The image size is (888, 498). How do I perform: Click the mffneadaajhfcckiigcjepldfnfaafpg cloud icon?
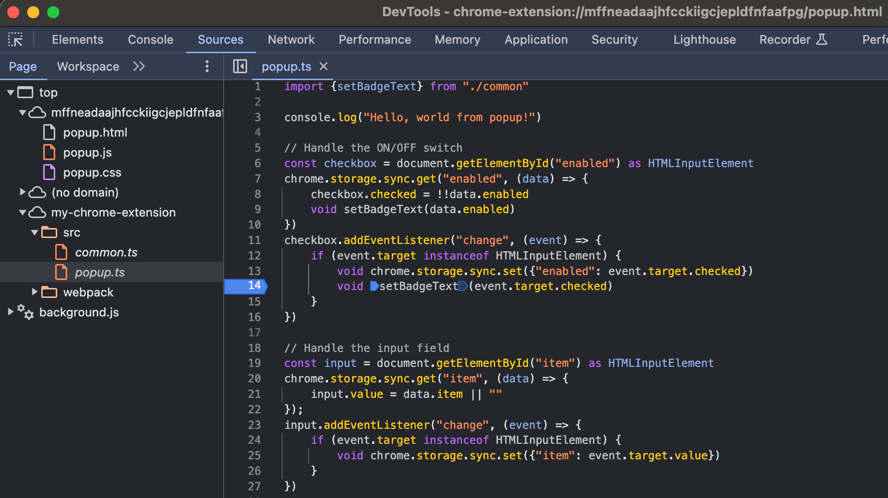pyautogui.click(x=37, y=112)
